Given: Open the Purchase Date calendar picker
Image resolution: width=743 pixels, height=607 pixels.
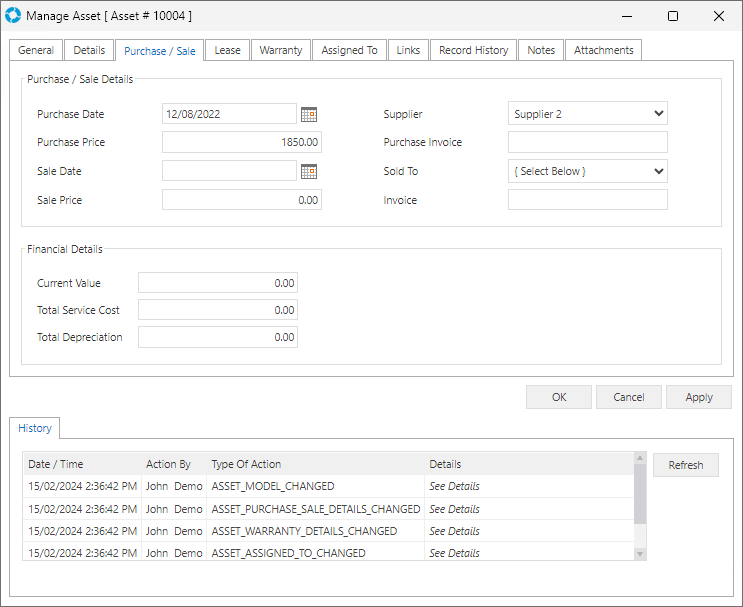Looking at the screenshot, I should point(309,114).
